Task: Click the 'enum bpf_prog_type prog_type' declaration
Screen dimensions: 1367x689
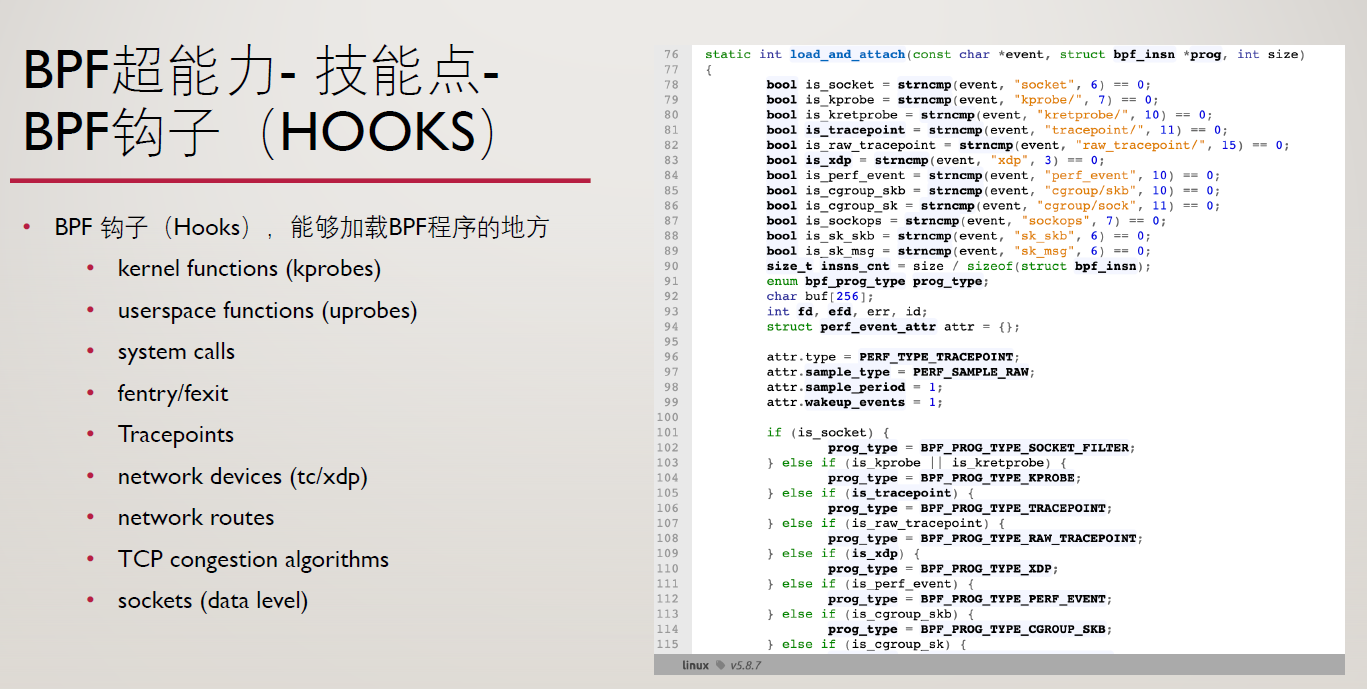Action: [878, 281]
